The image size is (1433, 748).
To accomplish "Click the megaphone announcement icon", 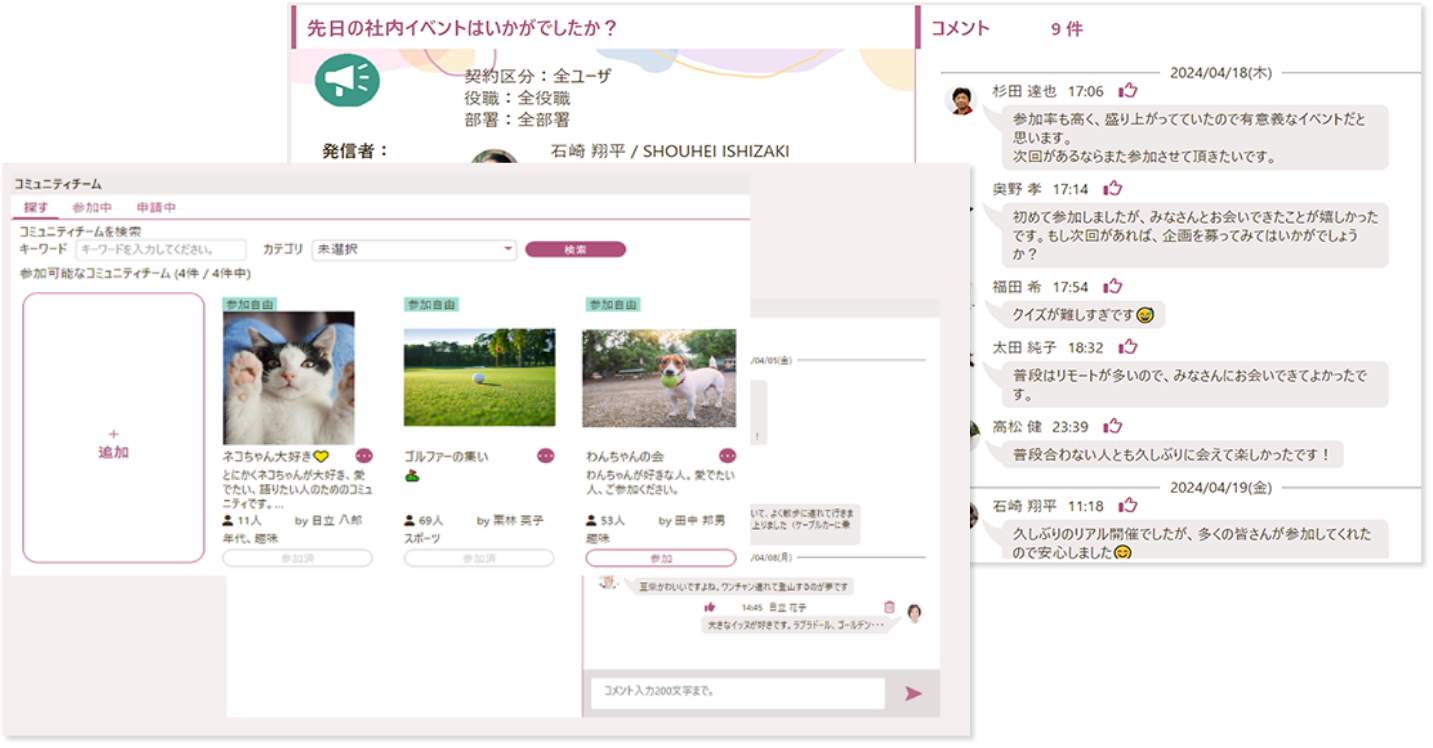I will pos(347,80).
